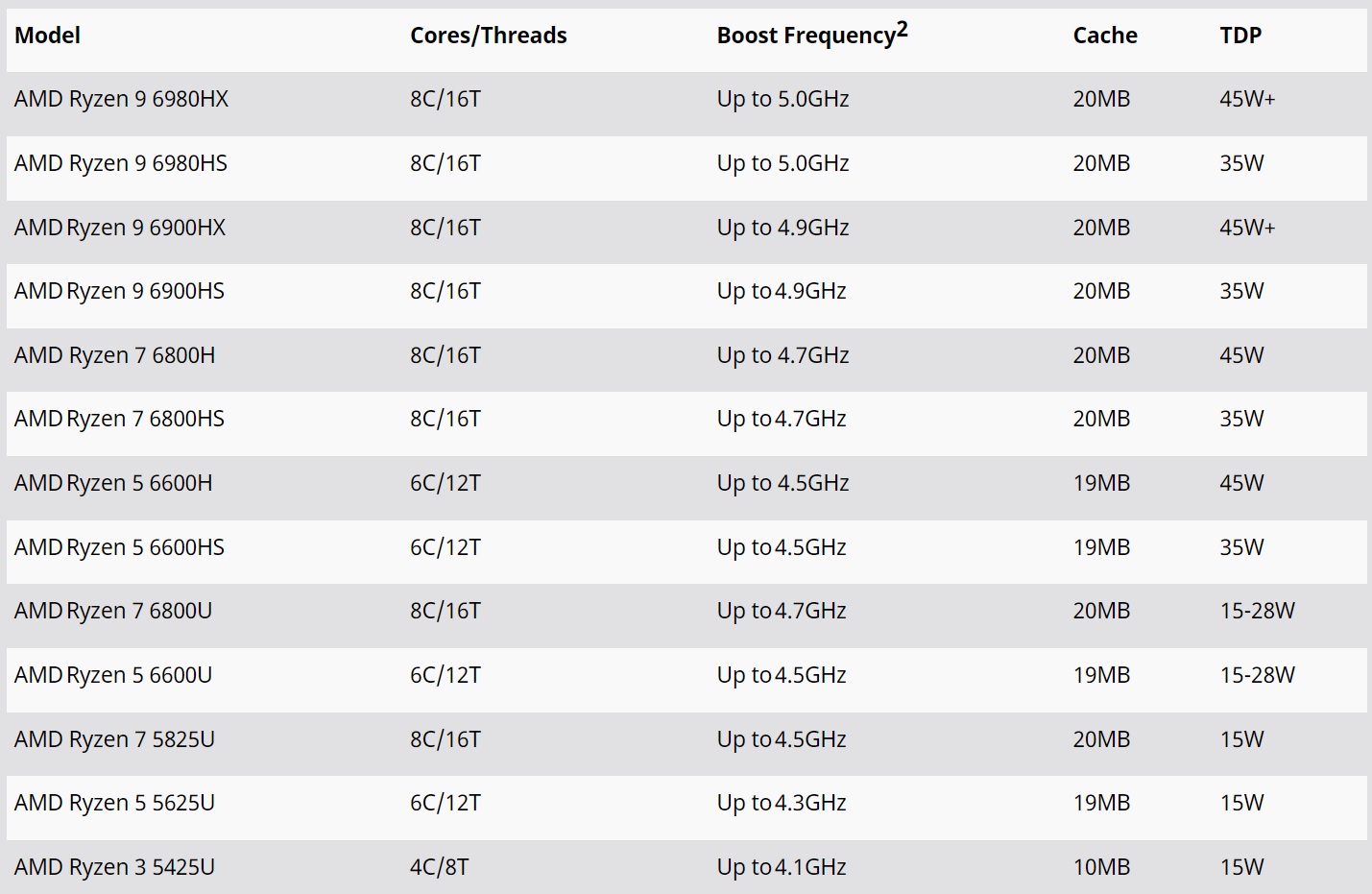The height and width of the screenshot is (894, 1372).
Task: Click the AMD Ryzen 7 6800H model
Action: point(114,355)
